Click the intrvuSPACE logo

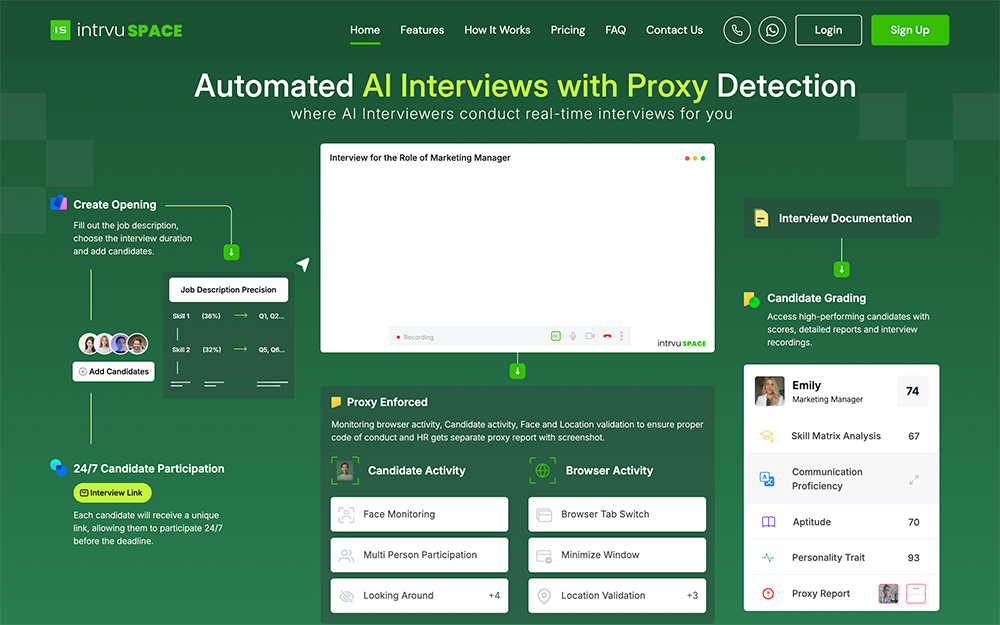tap(116, 30)
